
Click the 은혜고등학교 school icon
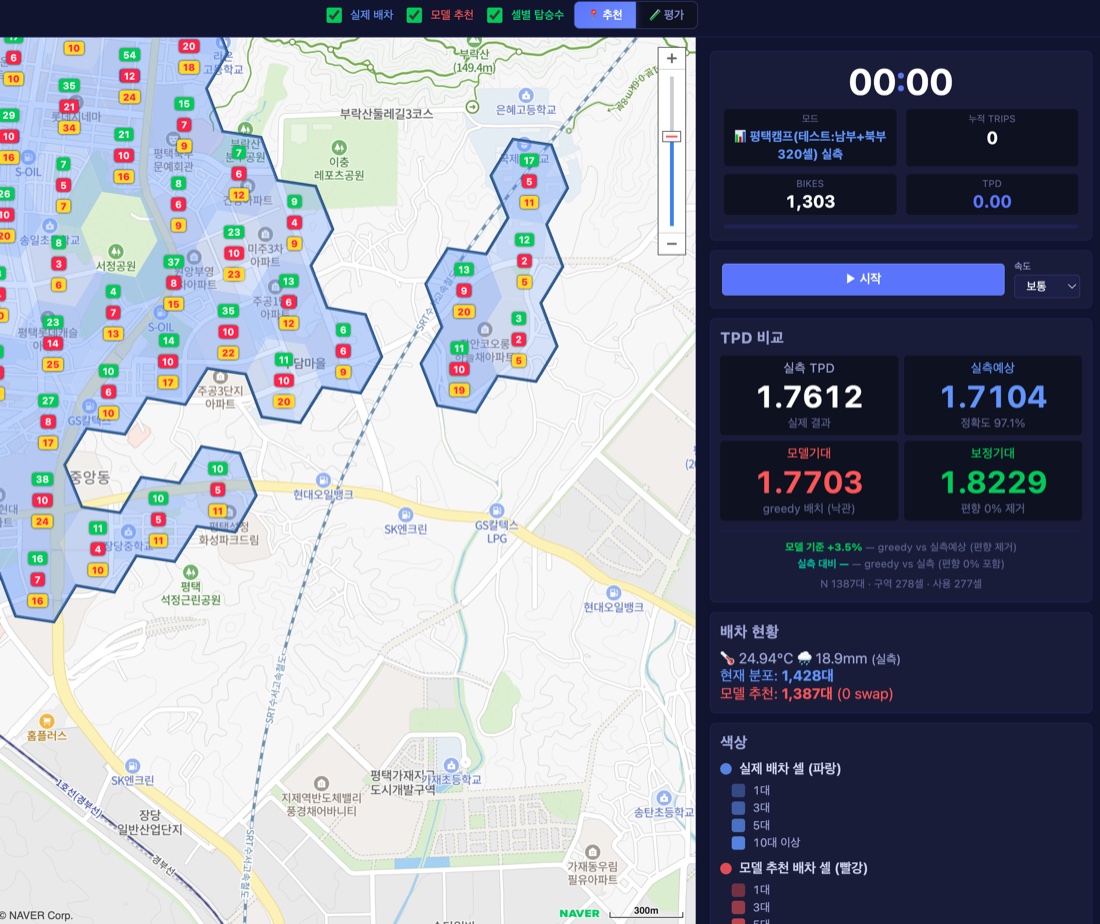525,95
